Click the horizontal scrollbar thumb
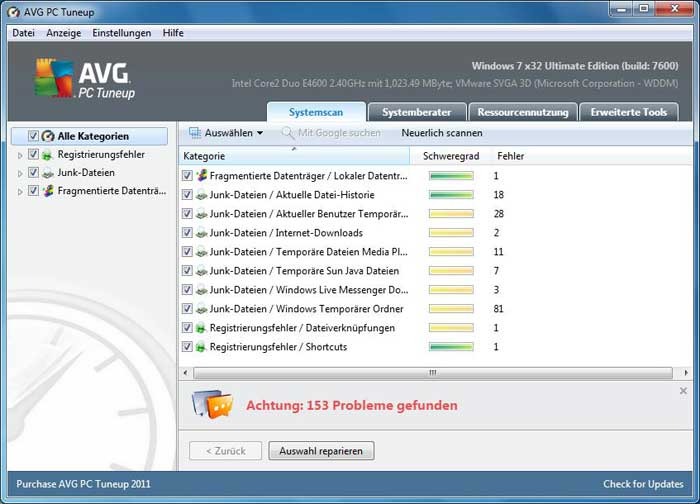This screenshot has width=700, height=504. (433, 372)
